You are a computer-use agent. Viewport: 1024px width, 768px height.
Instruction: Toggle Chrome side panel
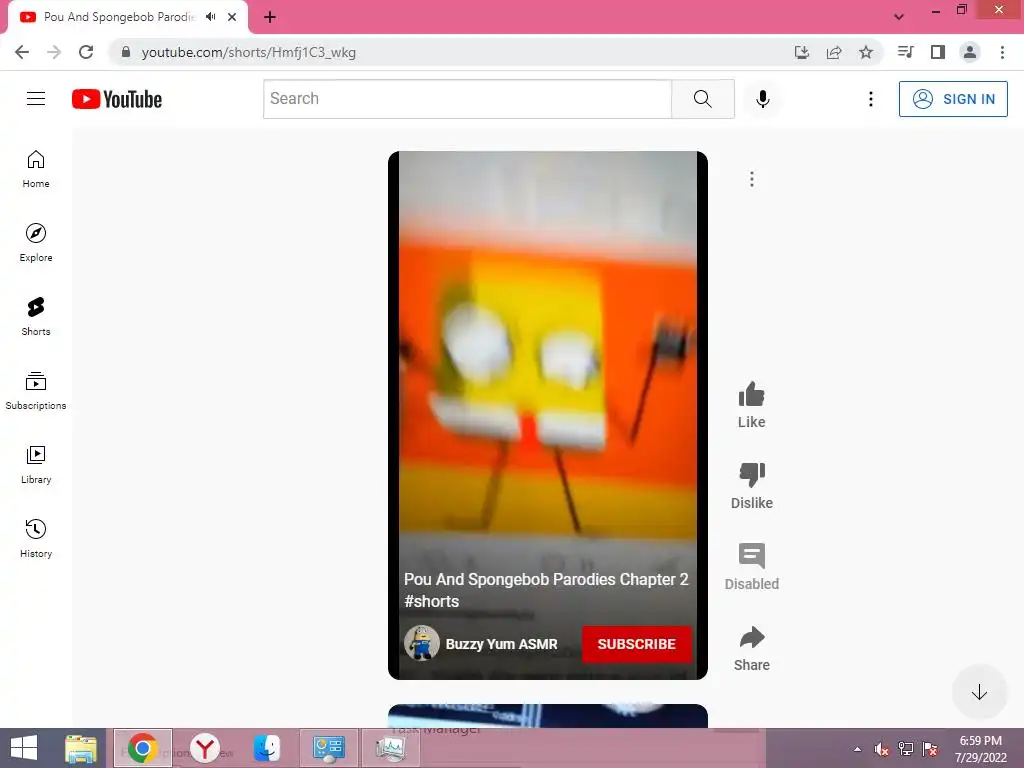pyautogui.click(x=938, y=52)
